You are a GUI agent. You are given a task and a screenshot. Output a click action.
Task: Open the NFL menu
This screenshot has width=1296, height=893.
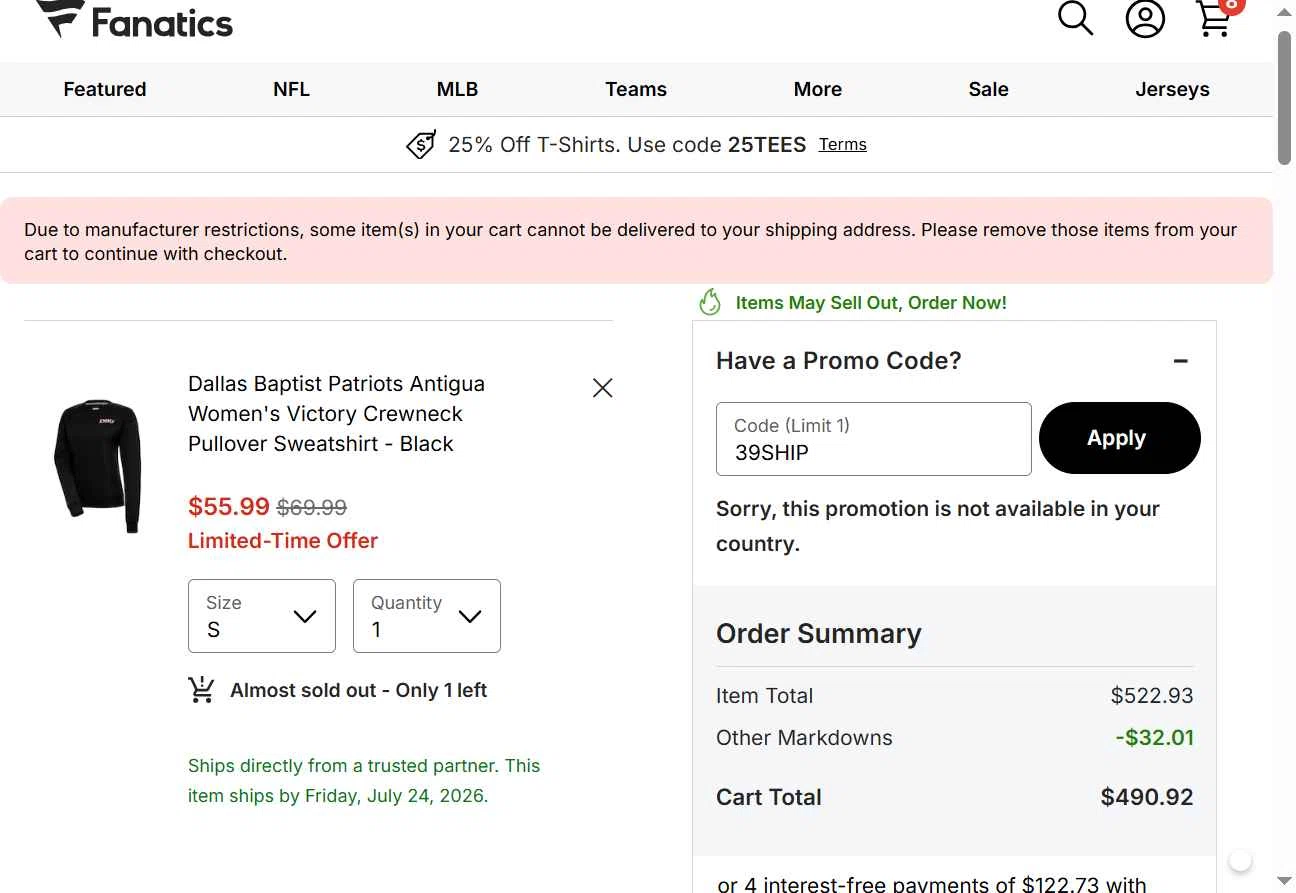(292, 89)
